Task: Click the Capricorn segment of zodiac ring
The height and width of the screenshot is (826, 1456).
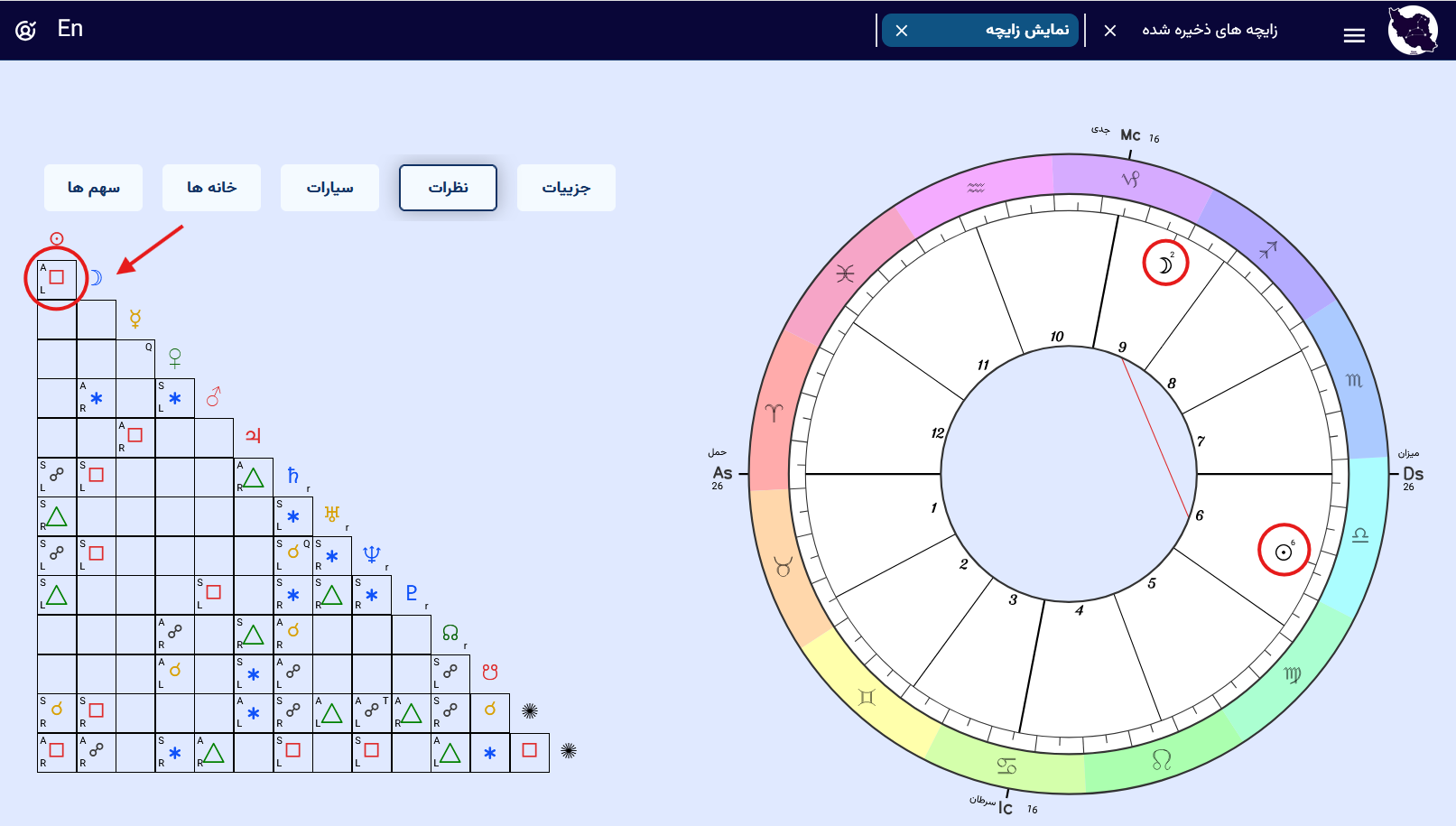Action: click(1131, 179)
